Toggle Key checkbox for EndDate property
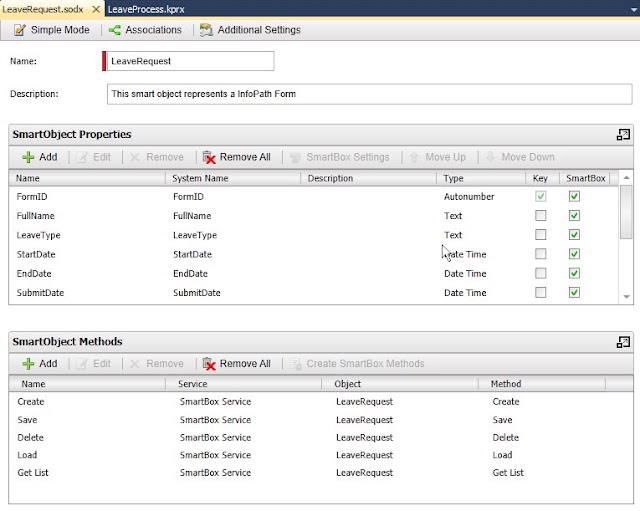This screenshot has width=640, height=511. (540, 273)
